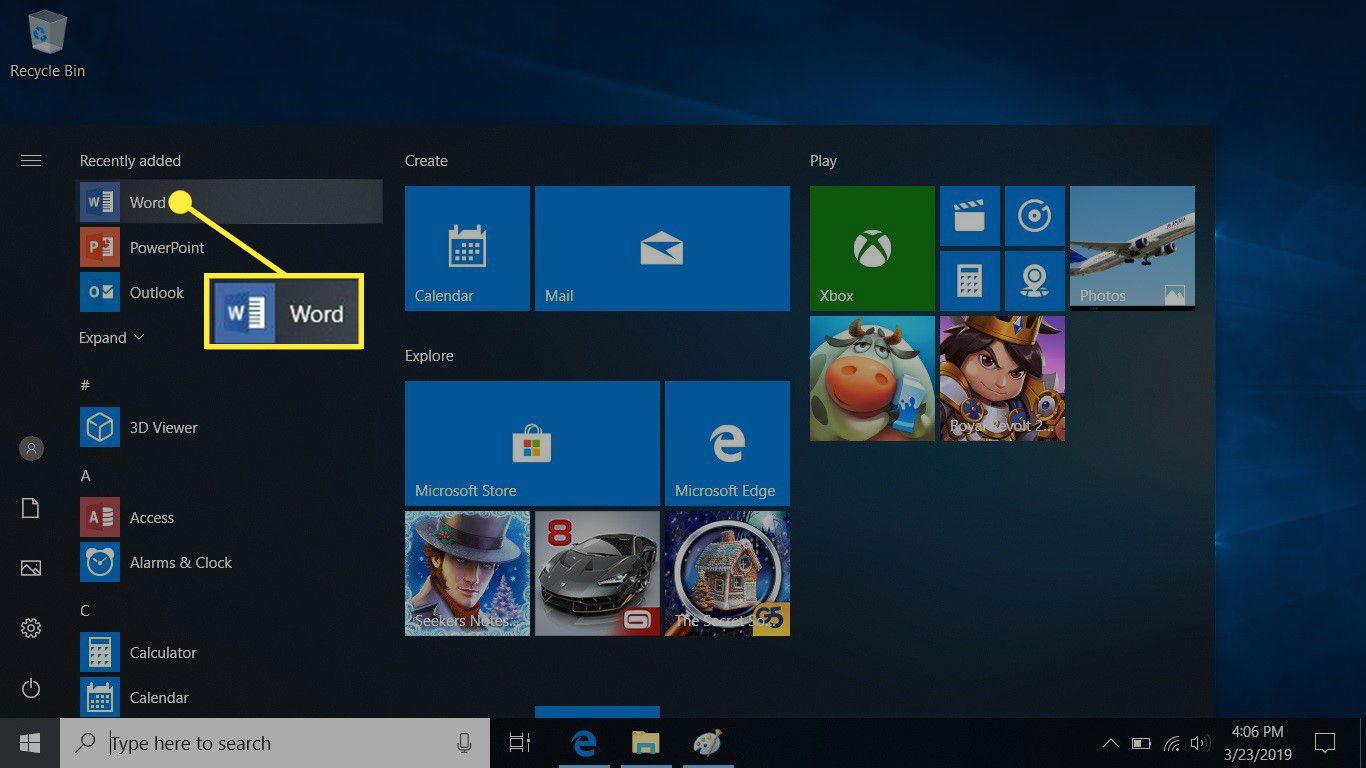Select the Explore group heading
Image resolution: width=1366 pixels, height=768 pixels.
point(429,355)
